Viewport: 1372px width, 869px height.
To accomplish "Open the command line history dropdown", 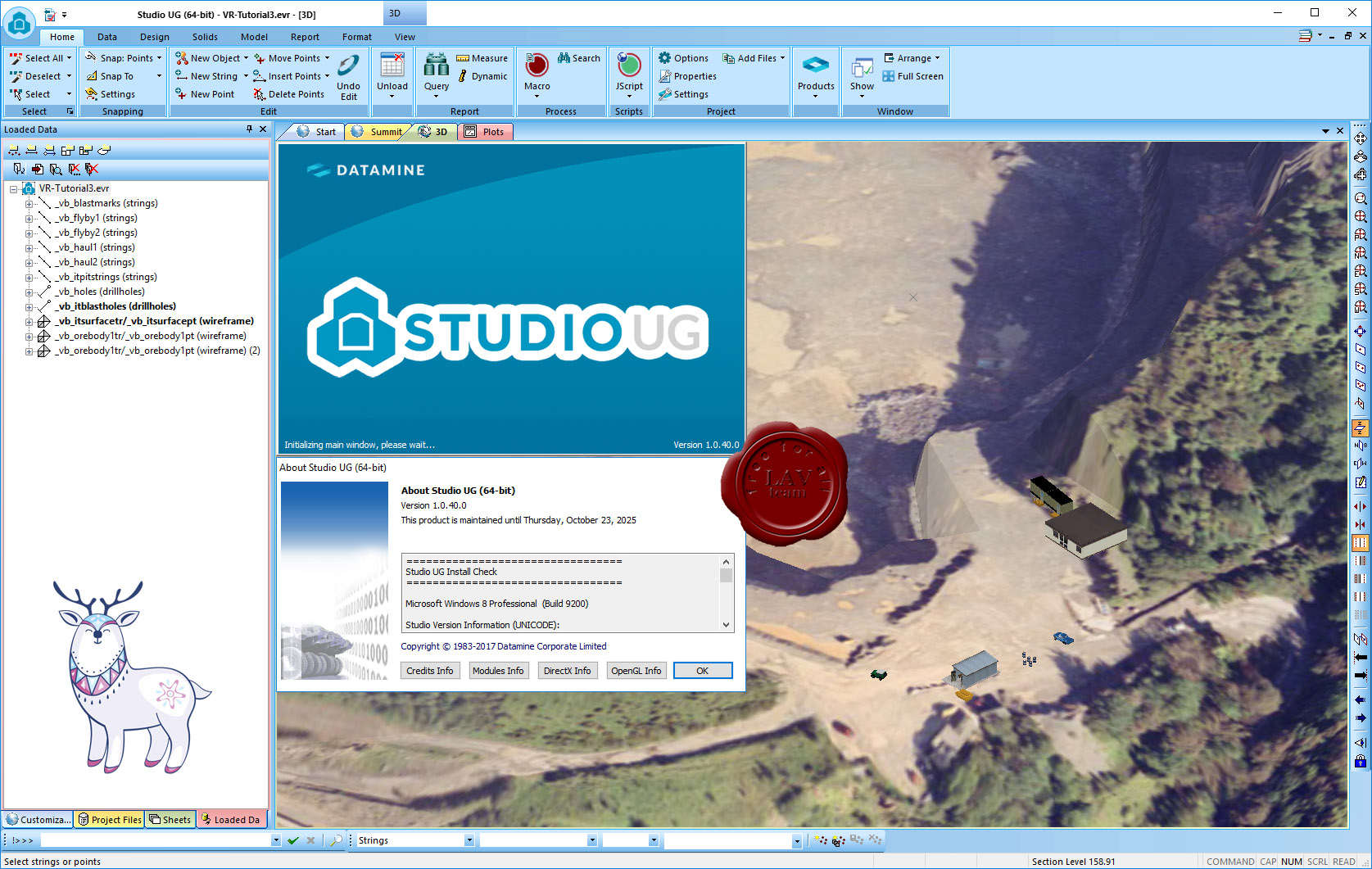I will click(x=275, y=840).
